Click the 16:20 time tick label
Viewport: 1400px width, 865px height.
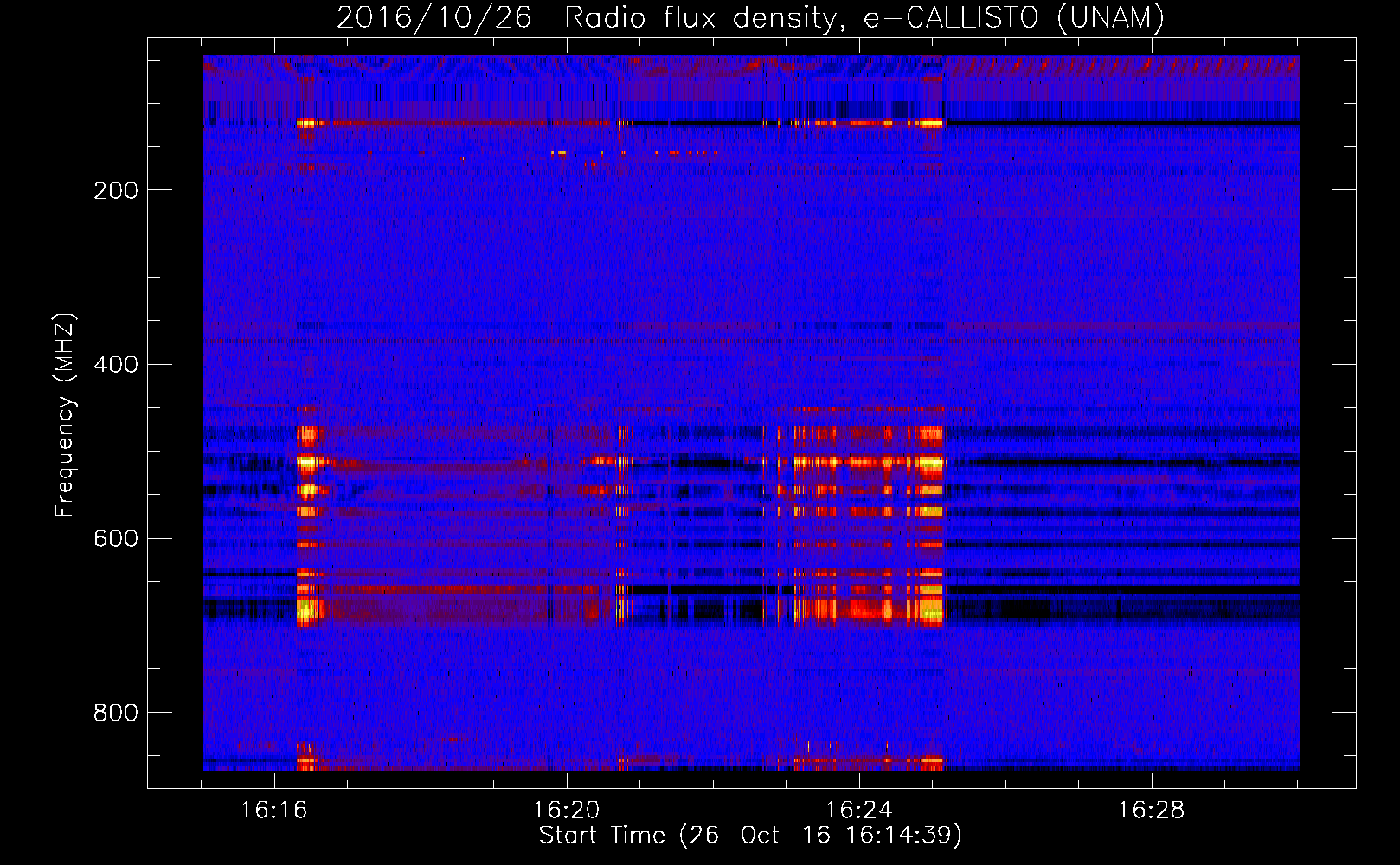tap(566, 811)
